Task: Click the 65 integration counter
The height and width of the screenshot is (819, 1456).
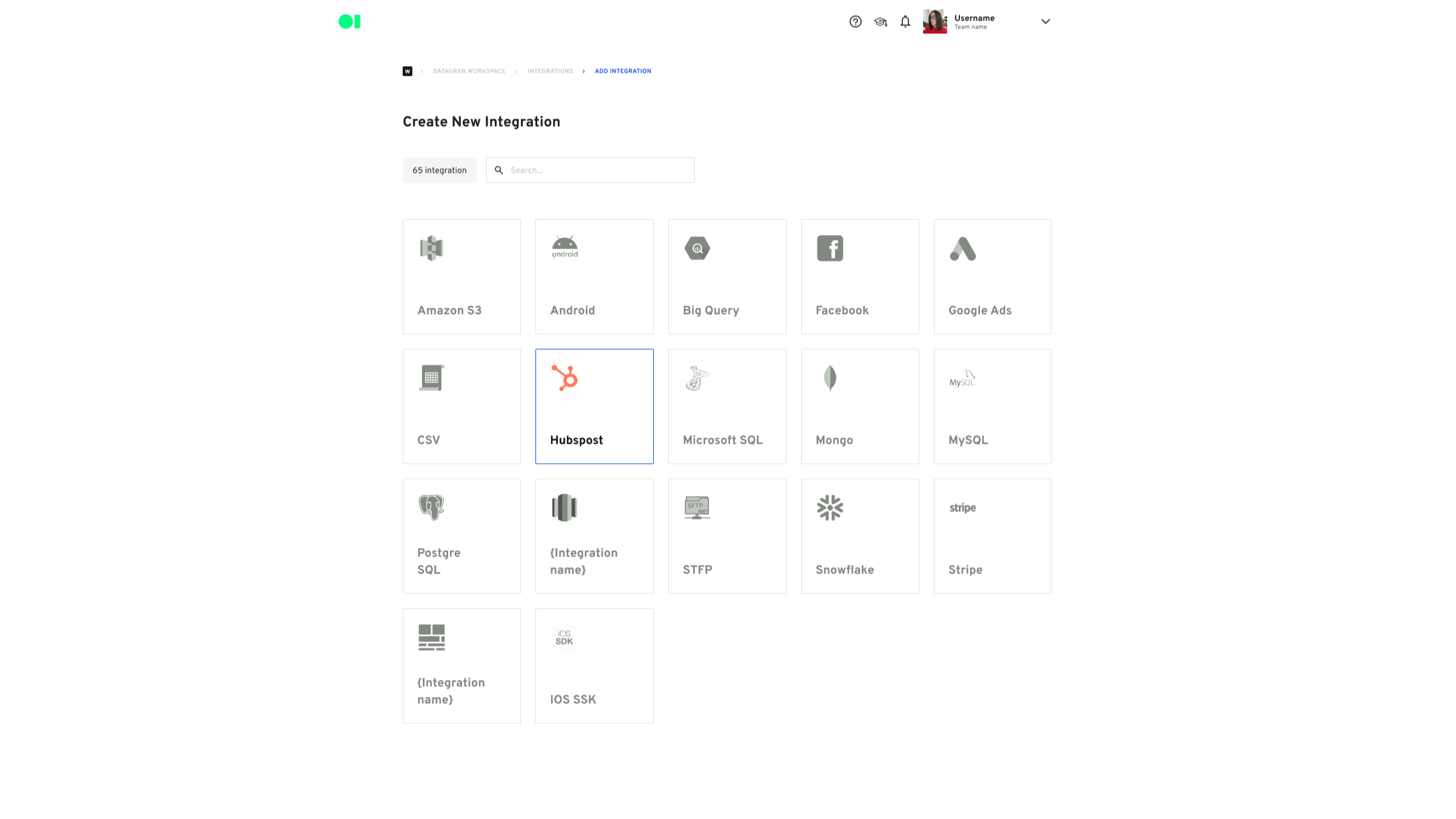Action: point(439,170)
